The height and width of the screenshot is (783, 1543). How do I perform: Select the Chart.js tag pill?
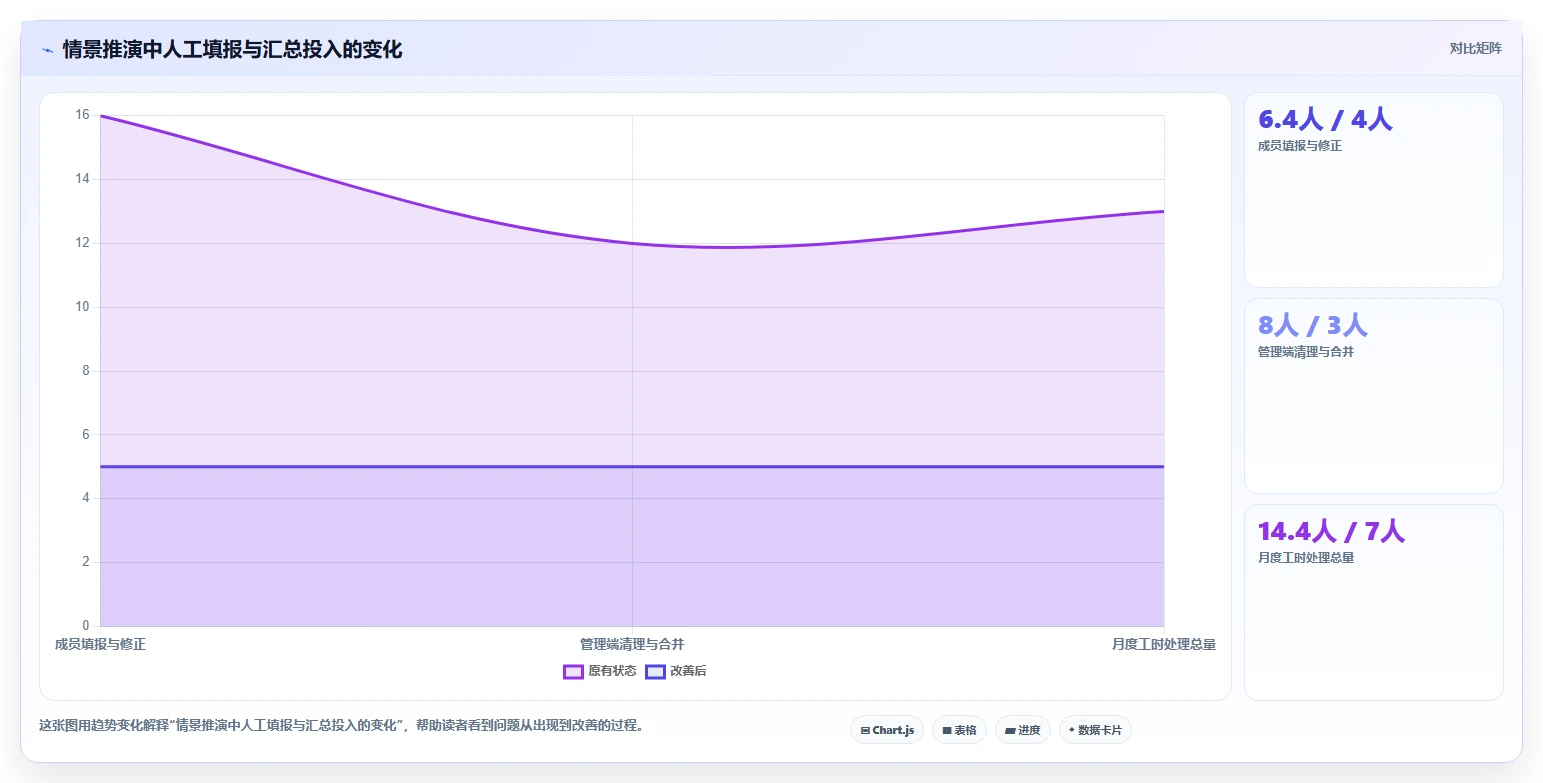tap(887, 730)
